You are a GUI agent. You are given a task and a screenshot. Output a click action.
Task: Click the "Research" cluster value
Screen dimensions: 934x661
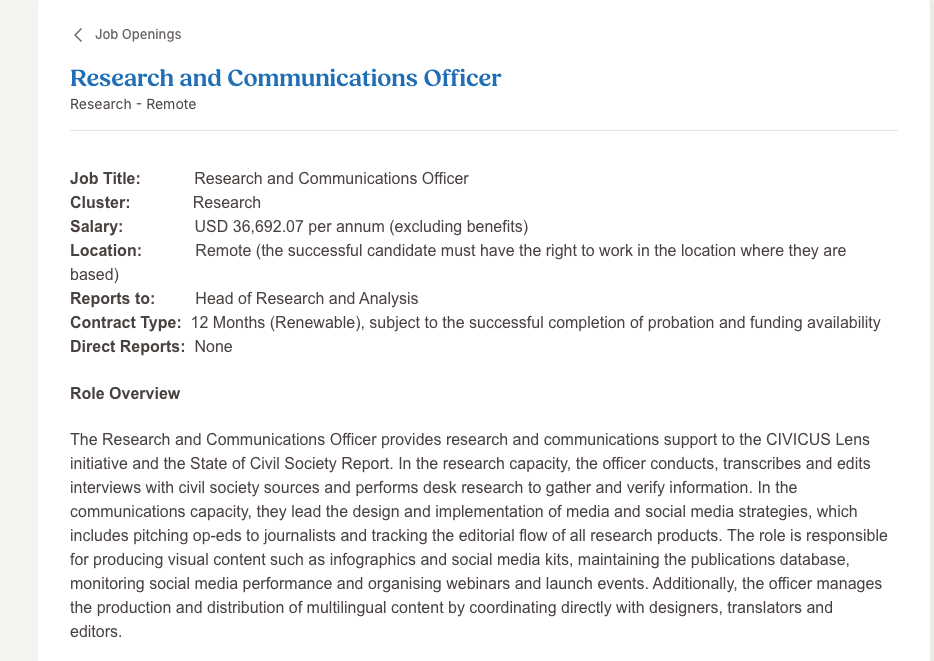pos(227,203)
